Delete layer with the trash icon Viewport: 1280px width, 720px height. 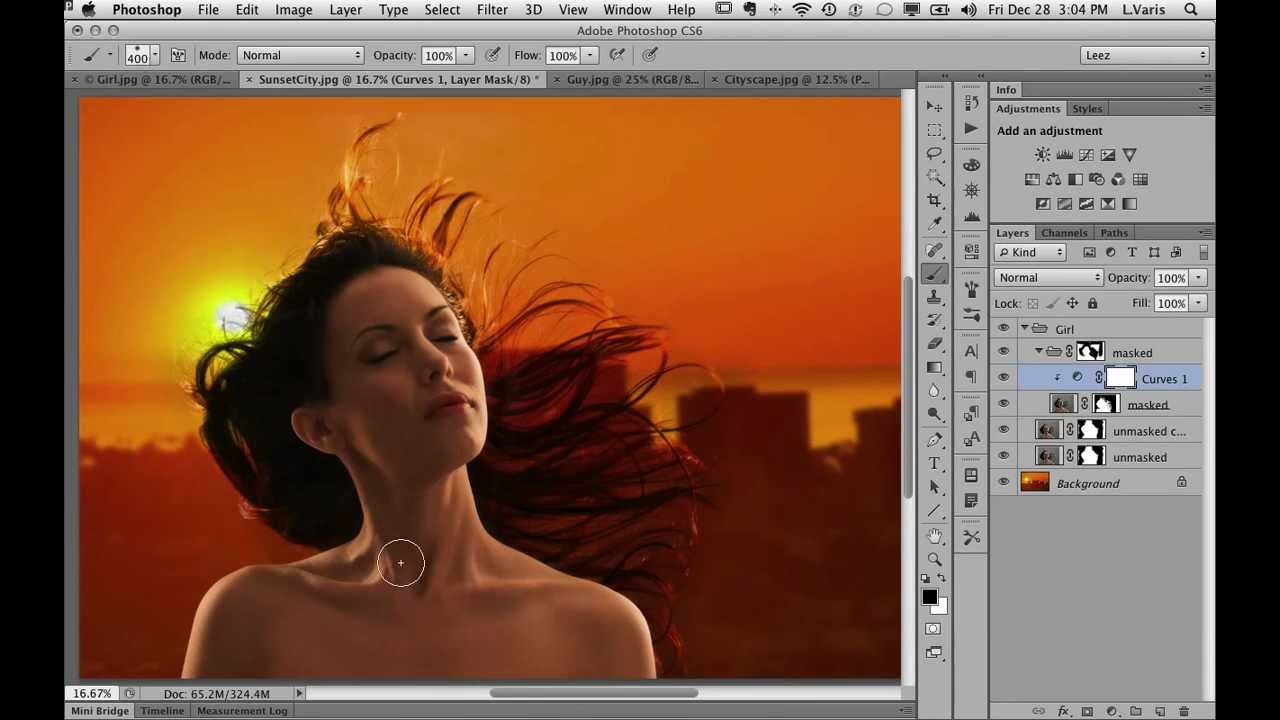1184,711
